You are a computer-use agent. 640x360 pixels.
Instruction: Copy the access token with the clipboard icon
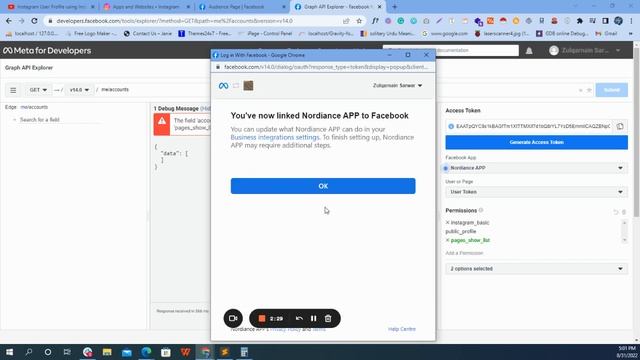[620, 126]
